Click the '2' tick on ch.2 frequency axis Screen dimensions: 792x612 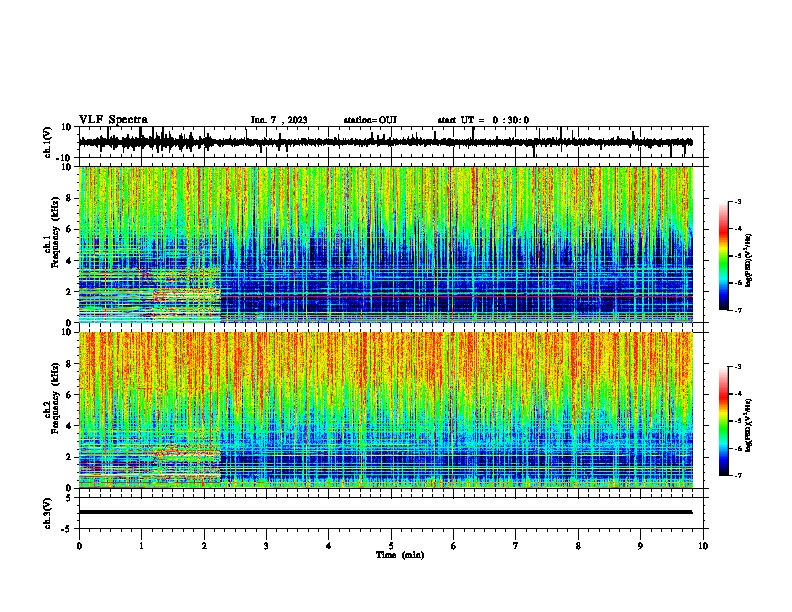point(70,457)
